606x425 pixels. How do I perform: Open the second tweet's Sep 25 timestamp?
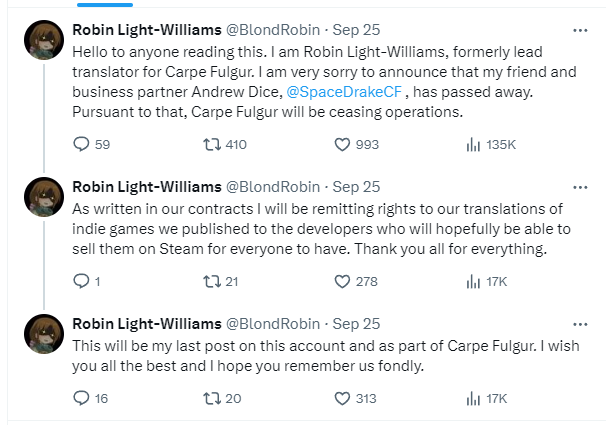tap(356, 187)
